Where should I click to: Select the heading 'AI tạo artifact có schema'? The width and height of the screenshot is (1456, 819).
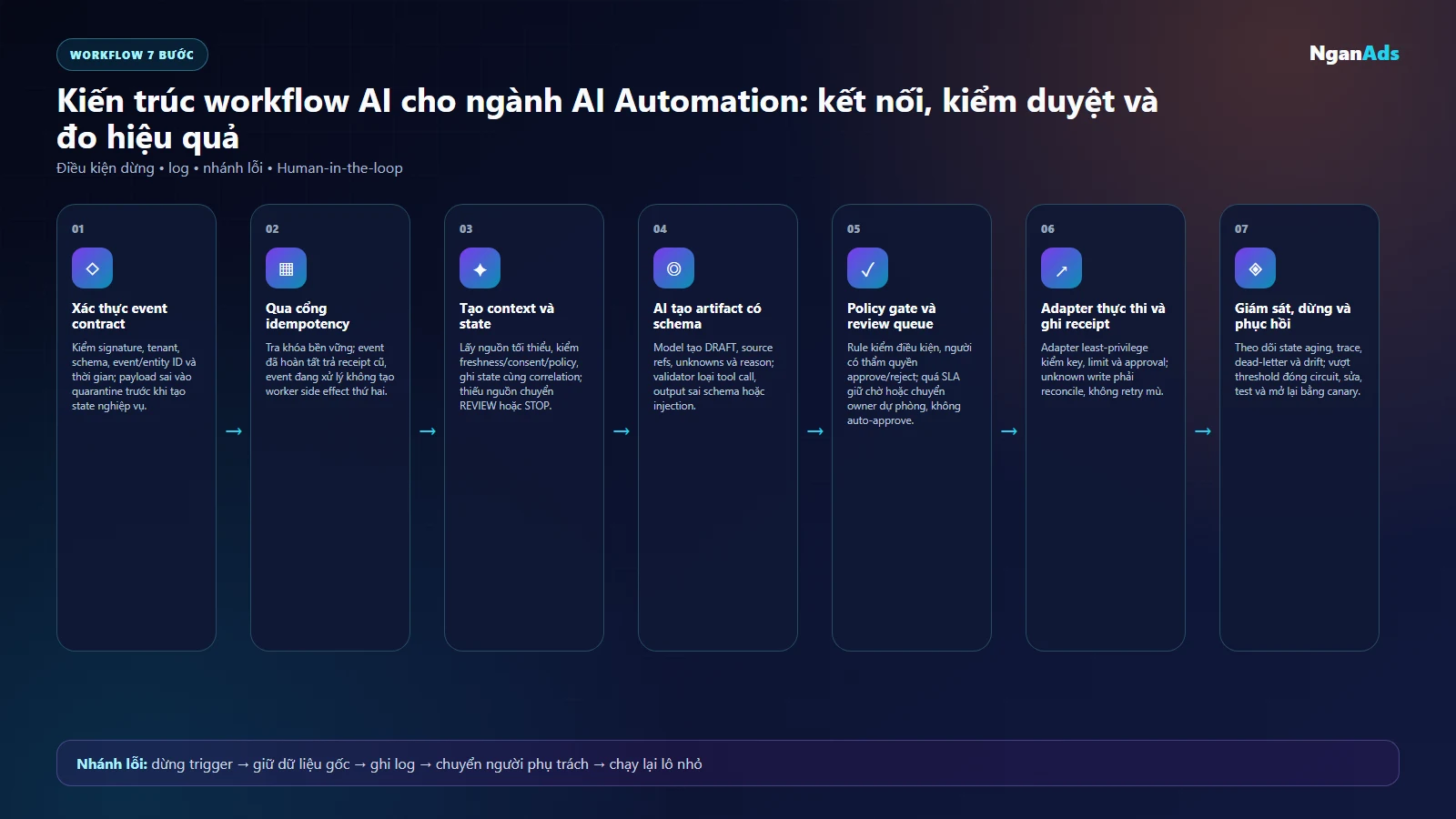click(x=707, y=316)
